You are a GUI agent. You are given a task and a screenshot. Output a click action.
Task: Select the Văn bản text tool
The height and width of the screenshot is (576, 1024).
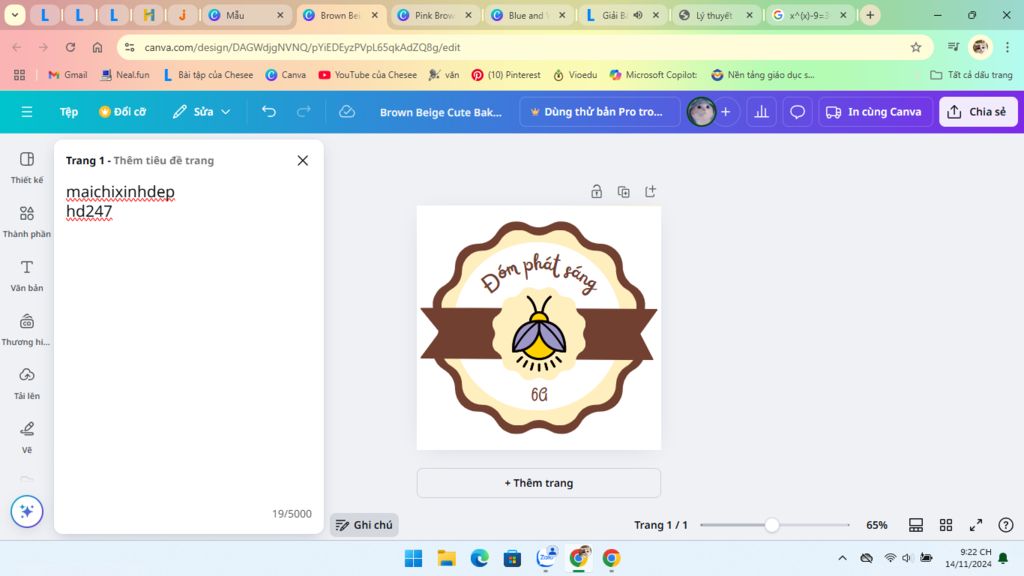[x=27, y=276]
